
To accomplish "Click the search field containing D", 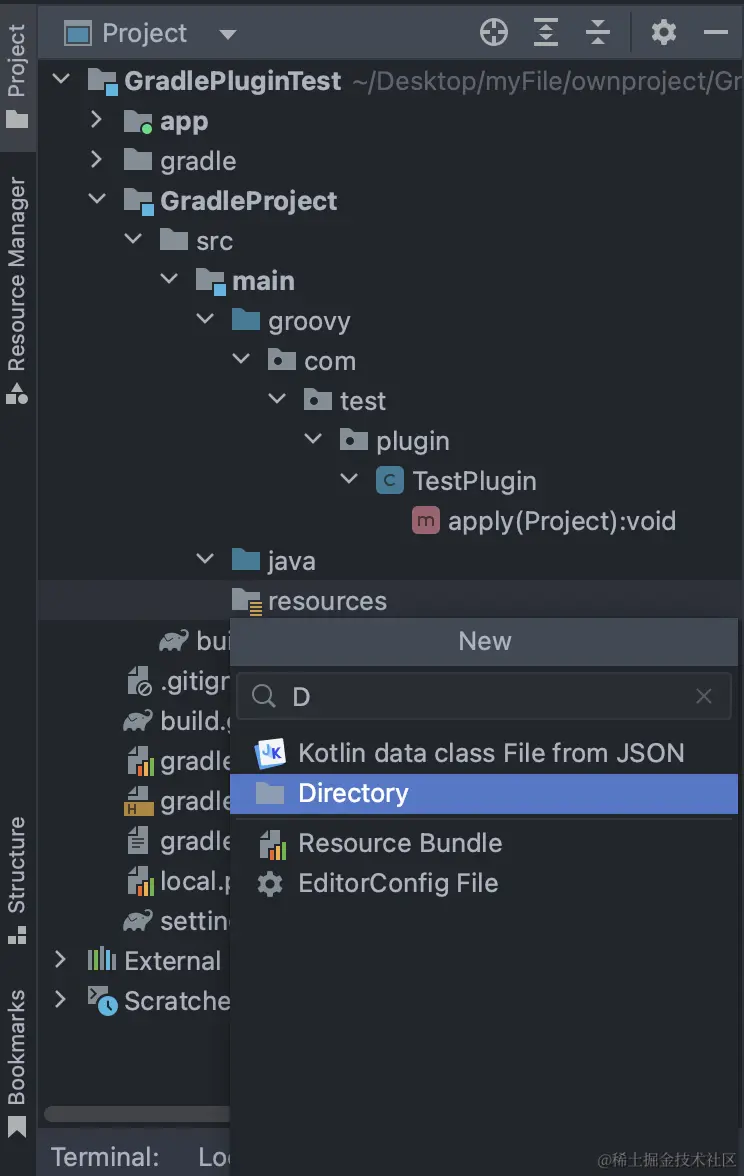I will click(x=480, y=696).
